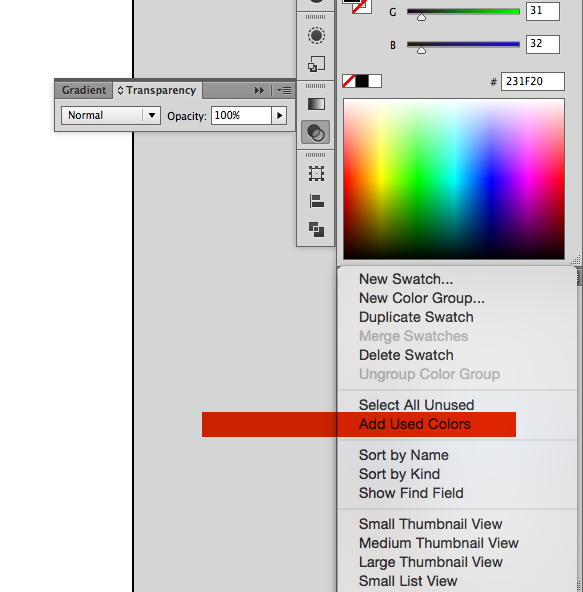The image size is (583, 592).
Task: Open the Appearance panel icon in dock
Action: click(316, 36)
